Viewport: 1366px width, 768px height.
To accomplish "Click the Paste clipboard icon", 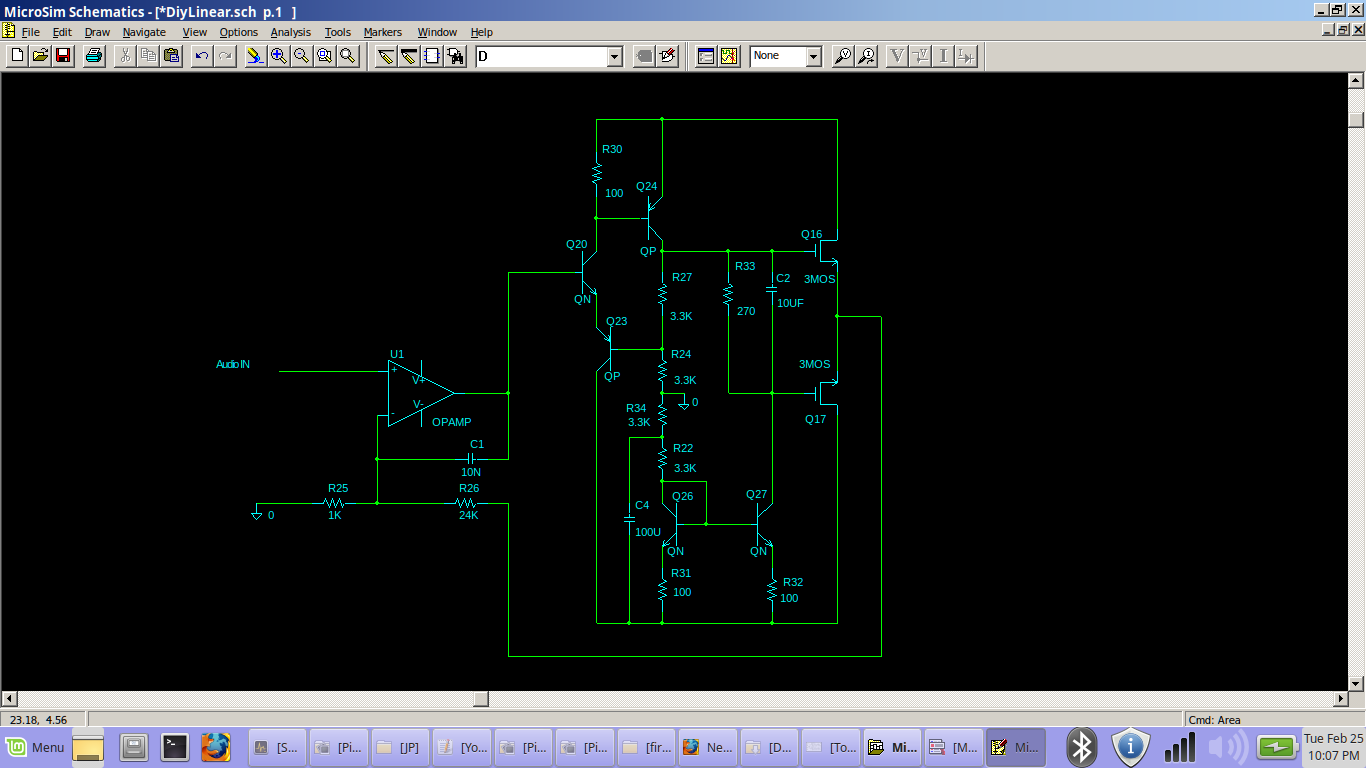I will coord(171,56).
